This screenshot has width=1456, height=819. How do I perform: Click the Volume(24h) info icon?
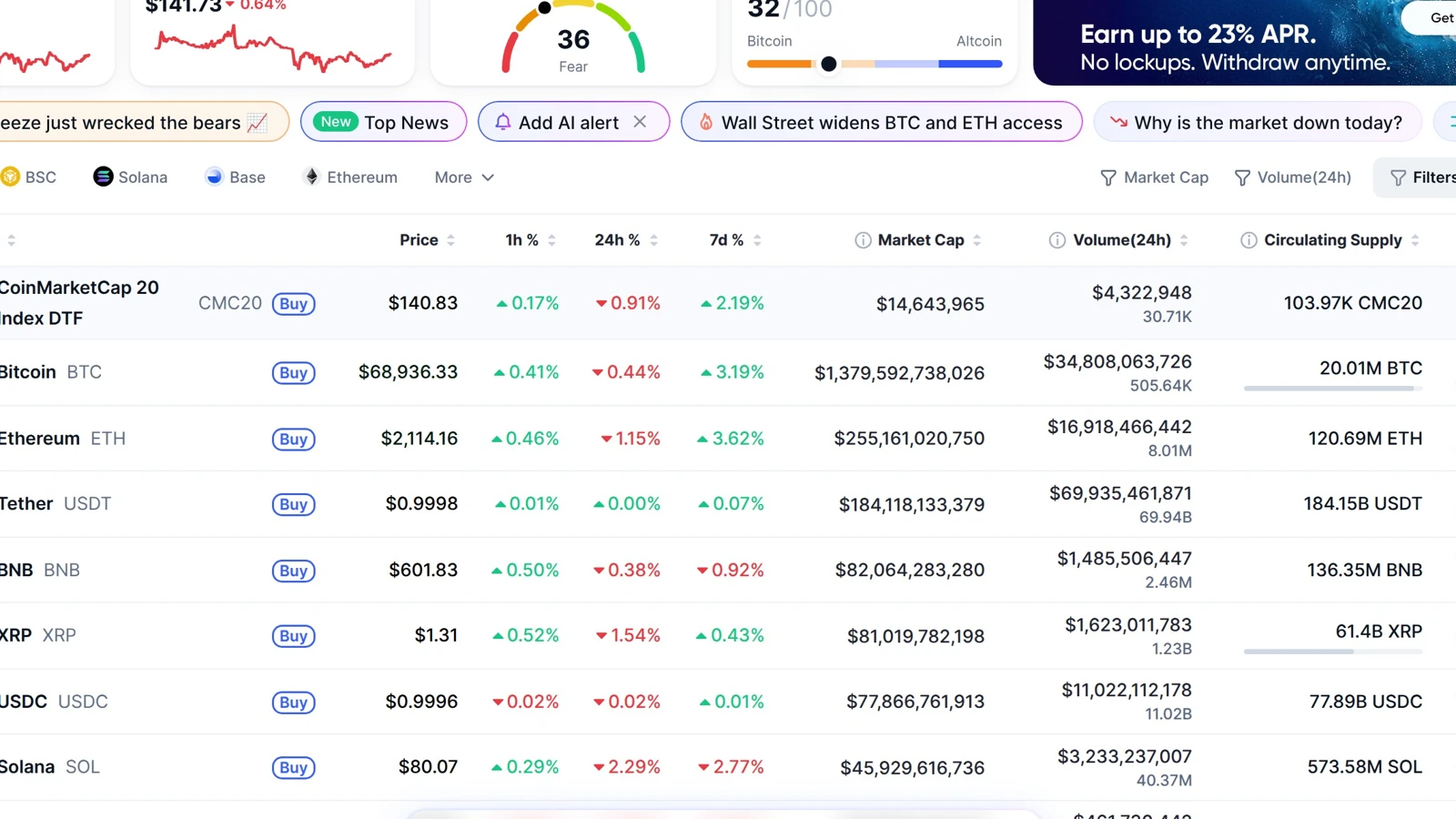1057,240
